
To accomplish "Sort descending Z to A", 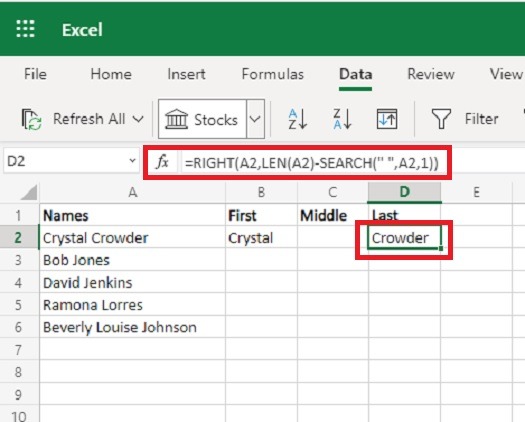I will pyautogui.click(x=342, y=119).
